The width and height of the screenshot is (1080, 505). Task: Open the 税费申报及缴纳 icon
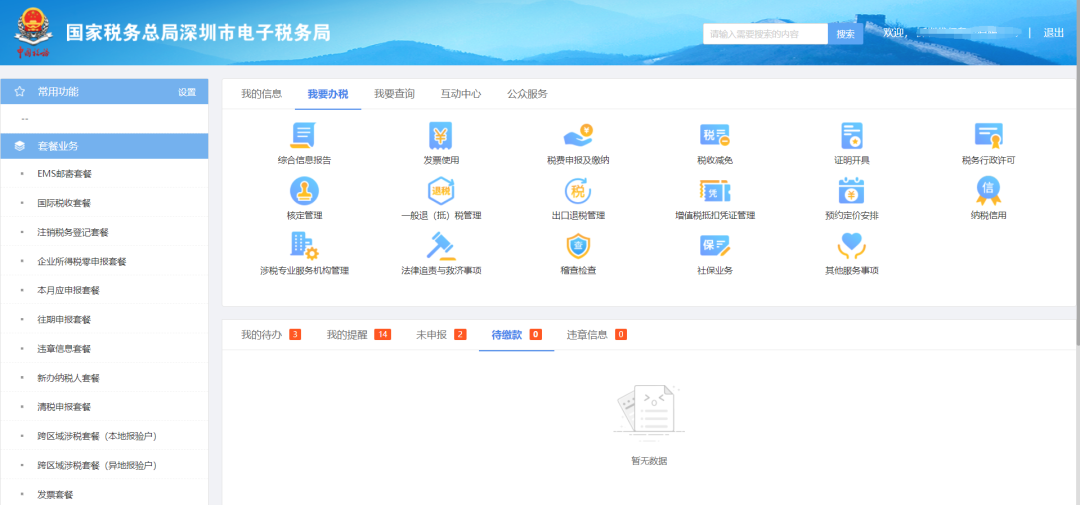tap(578, 136)
